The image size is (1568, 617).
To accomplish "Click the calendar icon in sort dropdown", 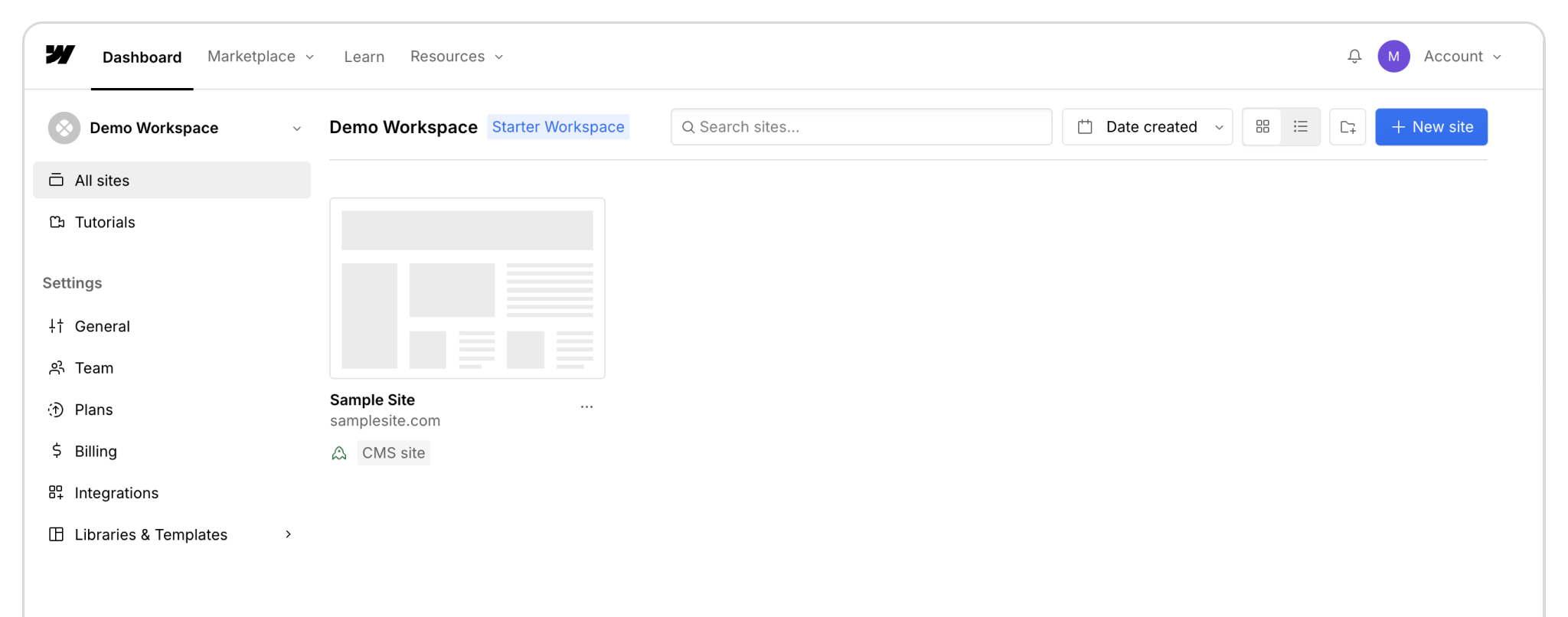I will [x=1085, y=127].
